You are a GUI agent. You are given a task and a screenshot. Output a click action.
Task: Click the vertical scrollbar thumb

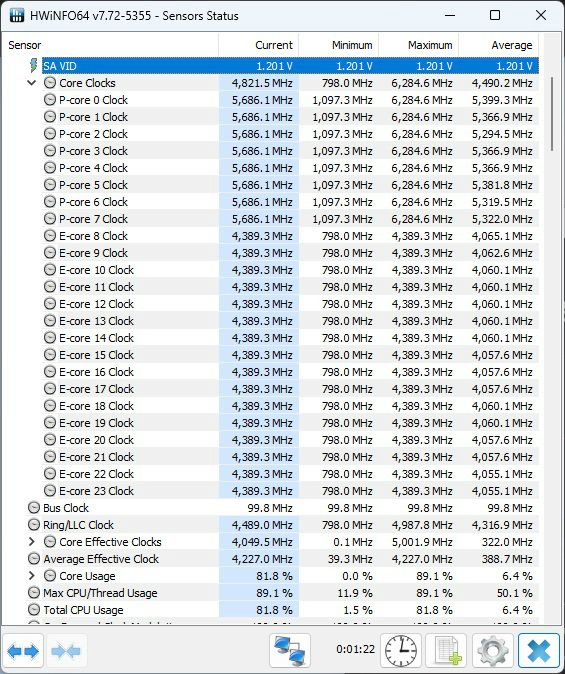552,114
